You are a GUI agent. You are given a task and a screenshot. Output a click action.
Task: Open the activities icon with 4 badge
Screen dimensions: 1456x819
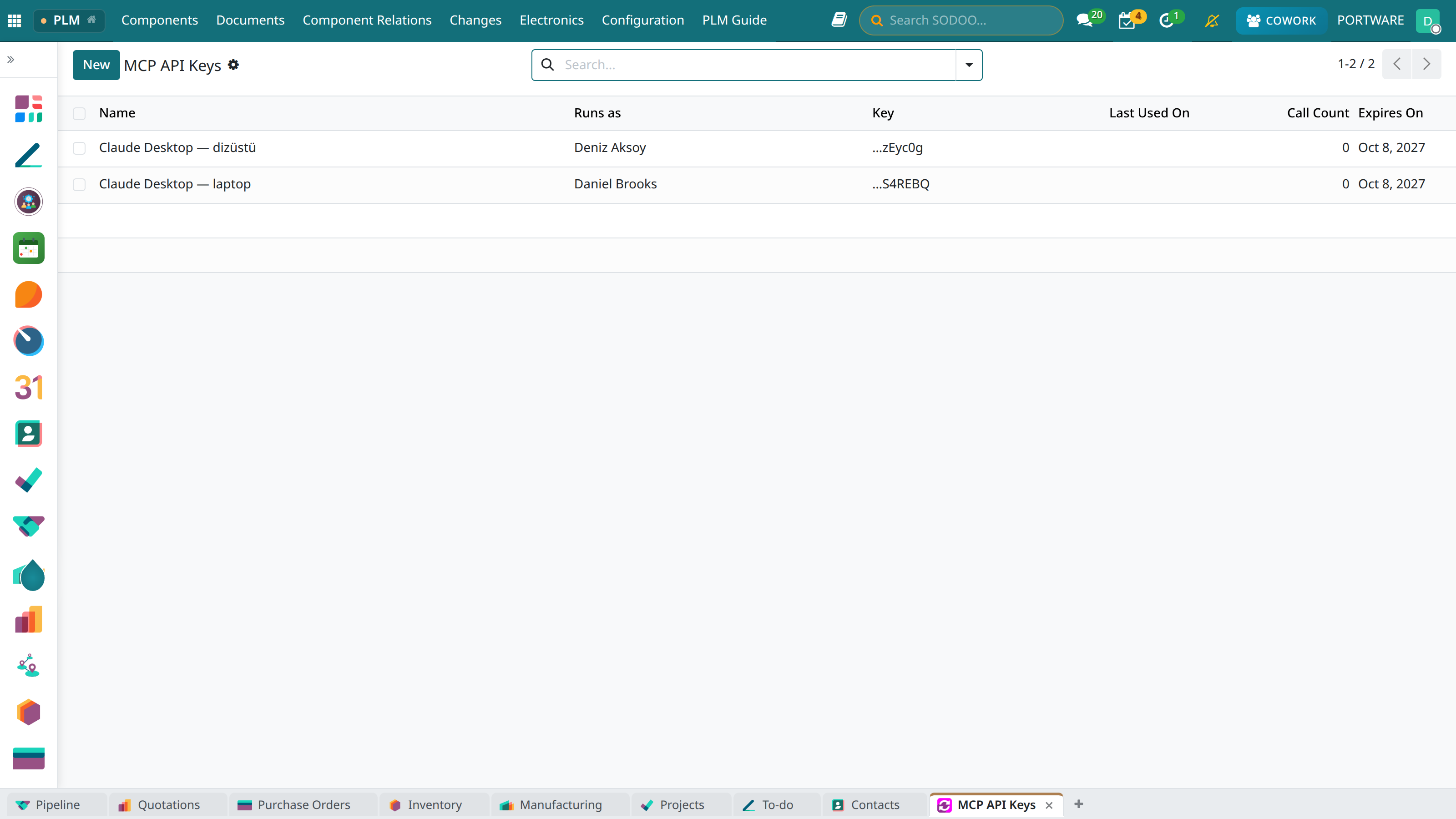point(1127,20)
